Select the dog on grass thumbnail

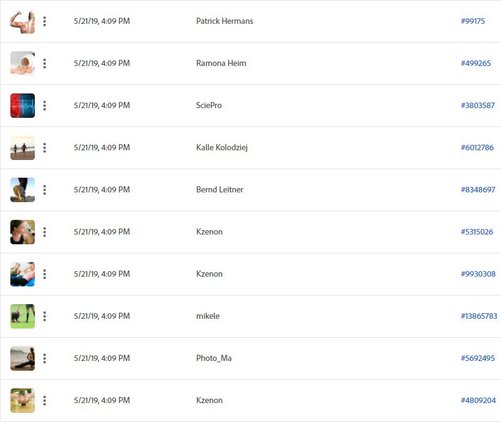pos(23,316)
